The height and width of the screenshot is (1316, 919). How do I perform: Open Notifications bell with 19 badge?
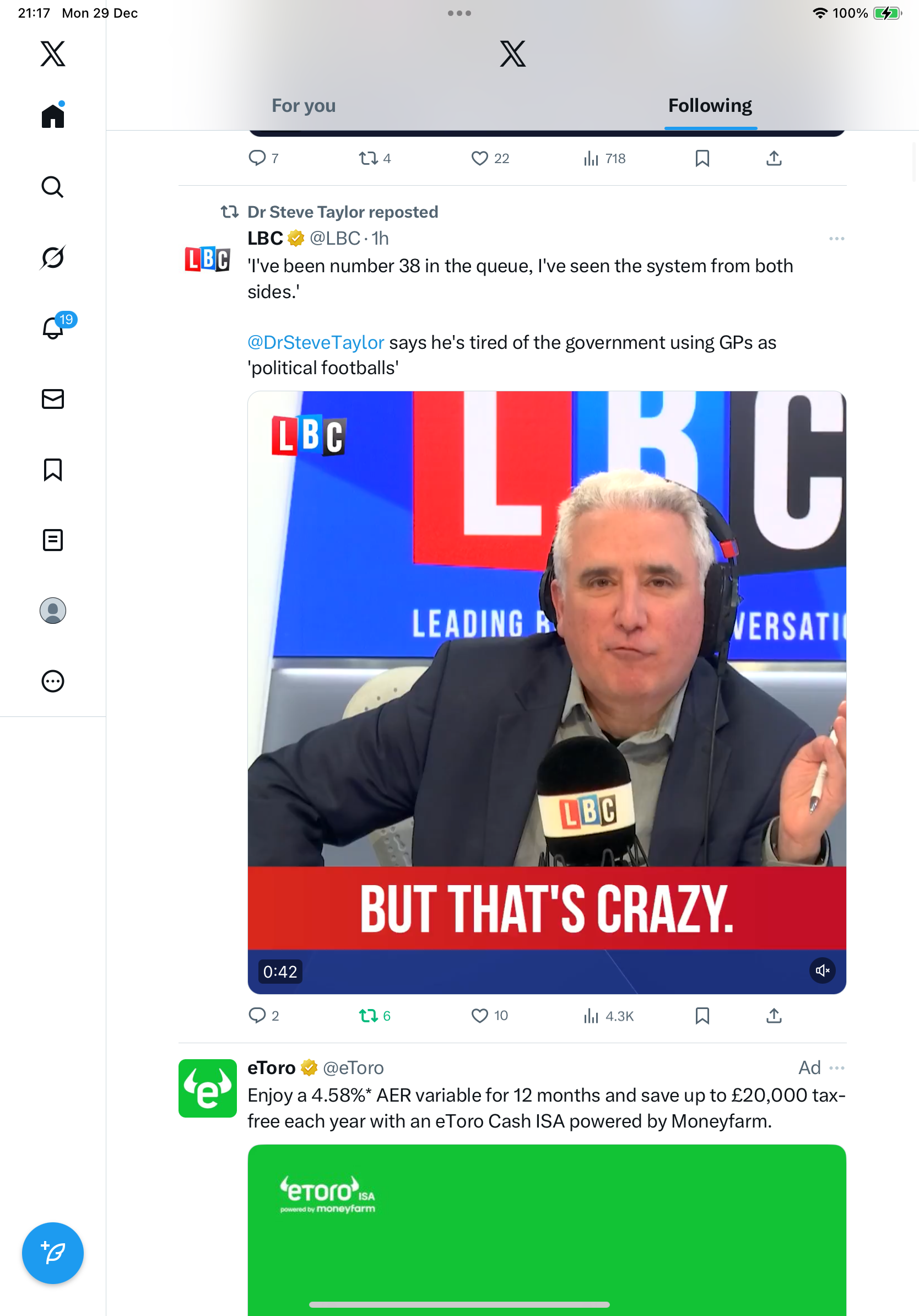coord(54,328)
